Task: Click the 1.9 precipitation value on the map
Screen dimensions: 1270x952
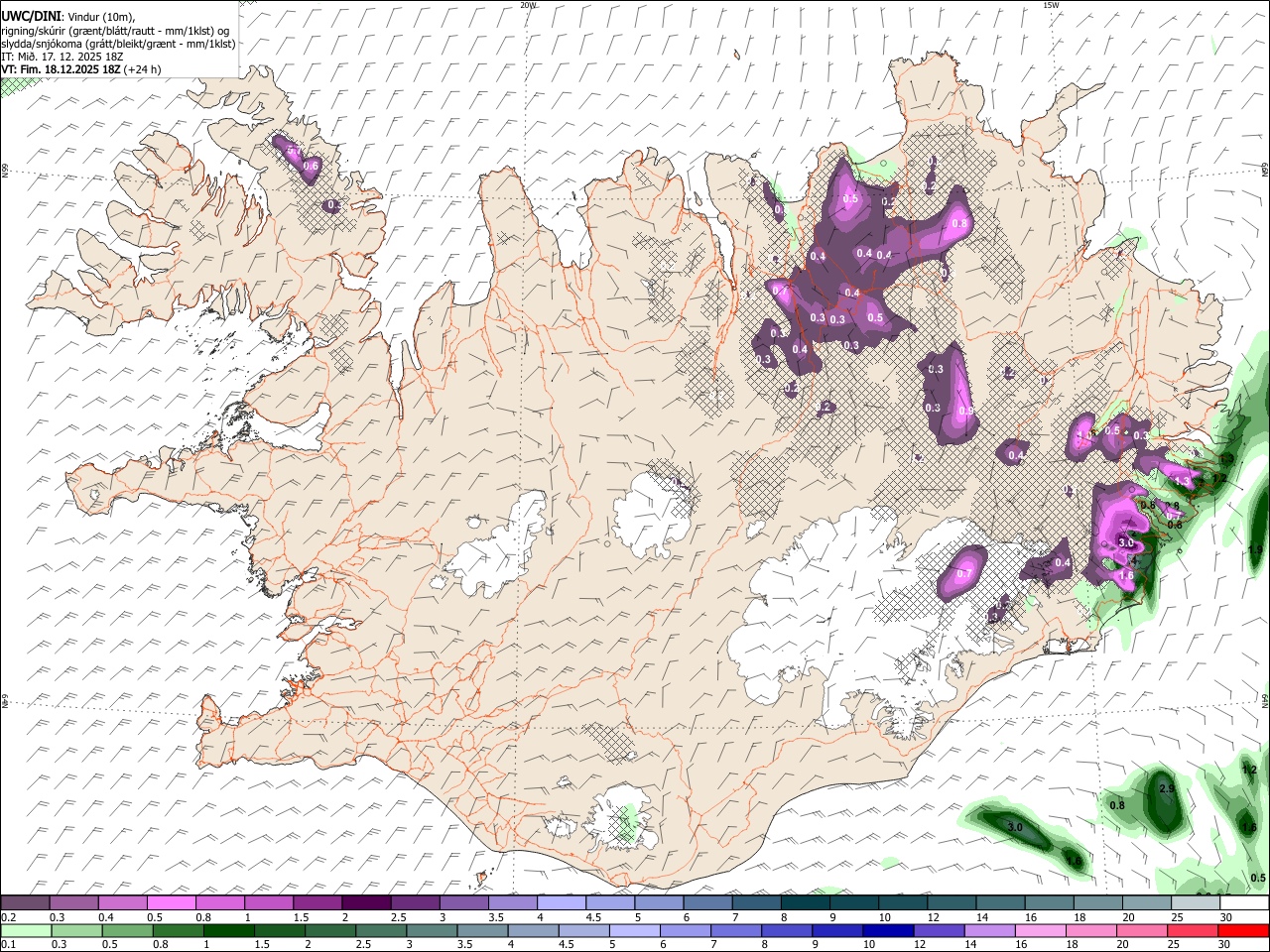Action: click(1254, 548)
